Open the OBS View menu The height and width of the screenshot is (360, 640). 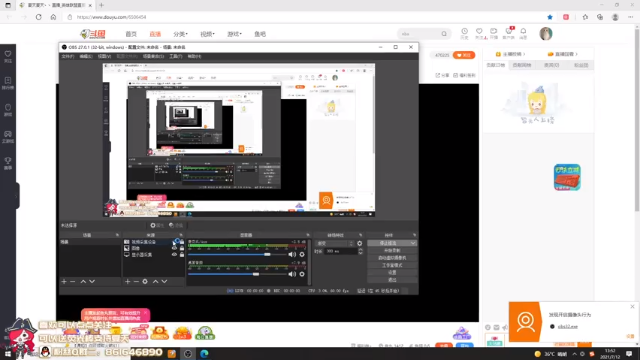coord(104,56)
